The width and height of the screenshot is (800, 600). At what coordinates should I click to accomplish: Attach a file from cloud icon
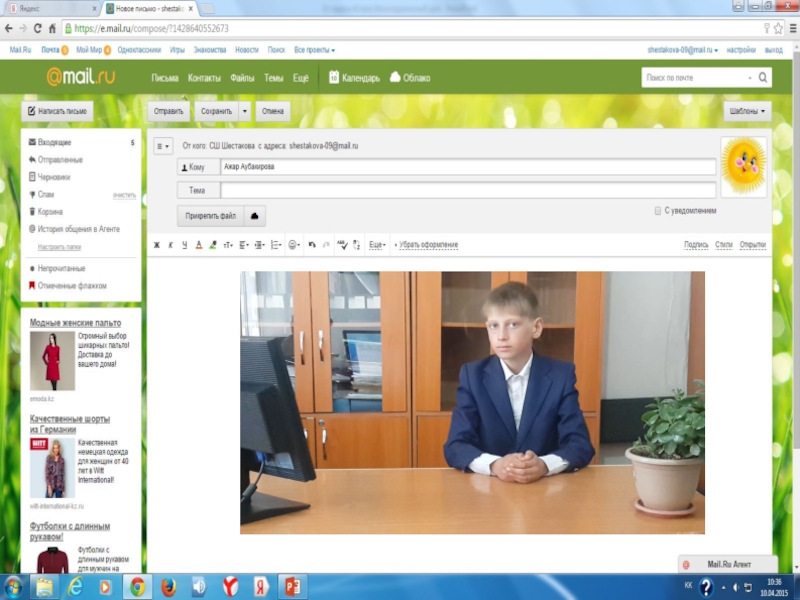254,216
